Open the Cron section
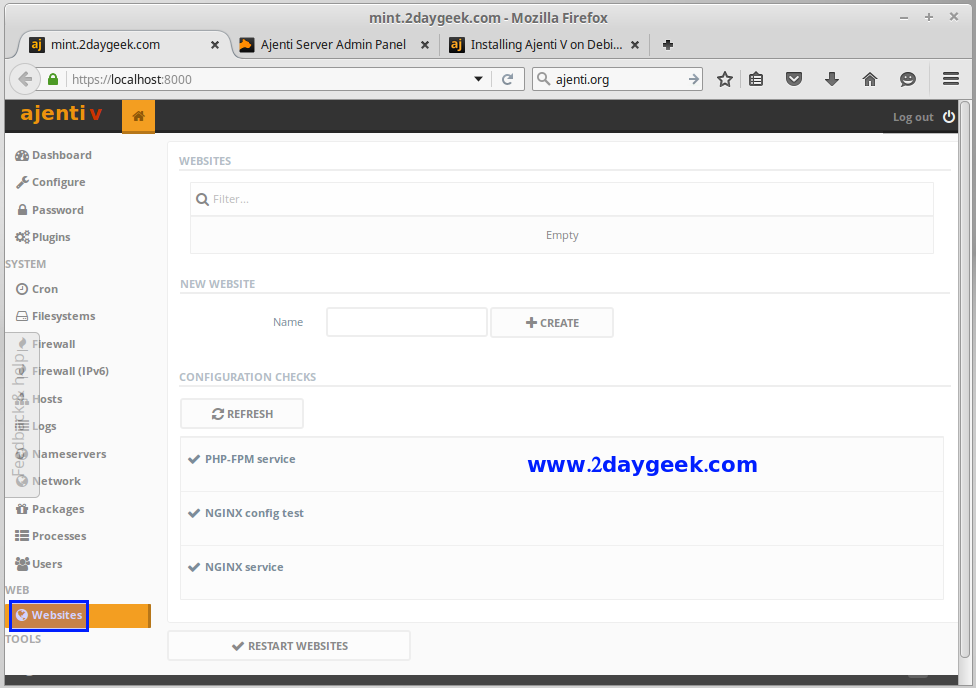 [37, 289]
